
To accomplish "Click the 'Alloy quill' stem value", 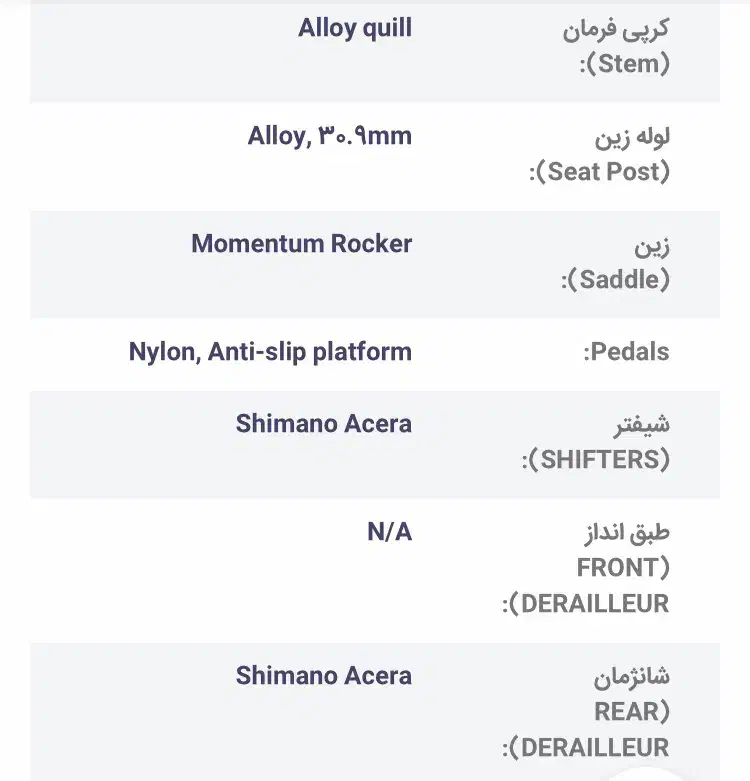I will (355, 28).
